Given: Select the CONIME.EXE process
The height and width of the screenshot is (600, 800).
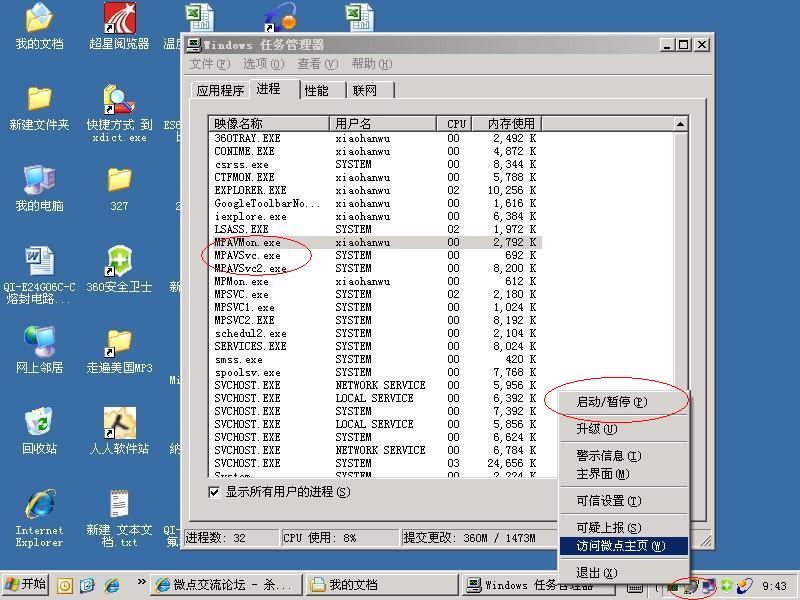Looking at the screenshot, I should tap(375, 152).
